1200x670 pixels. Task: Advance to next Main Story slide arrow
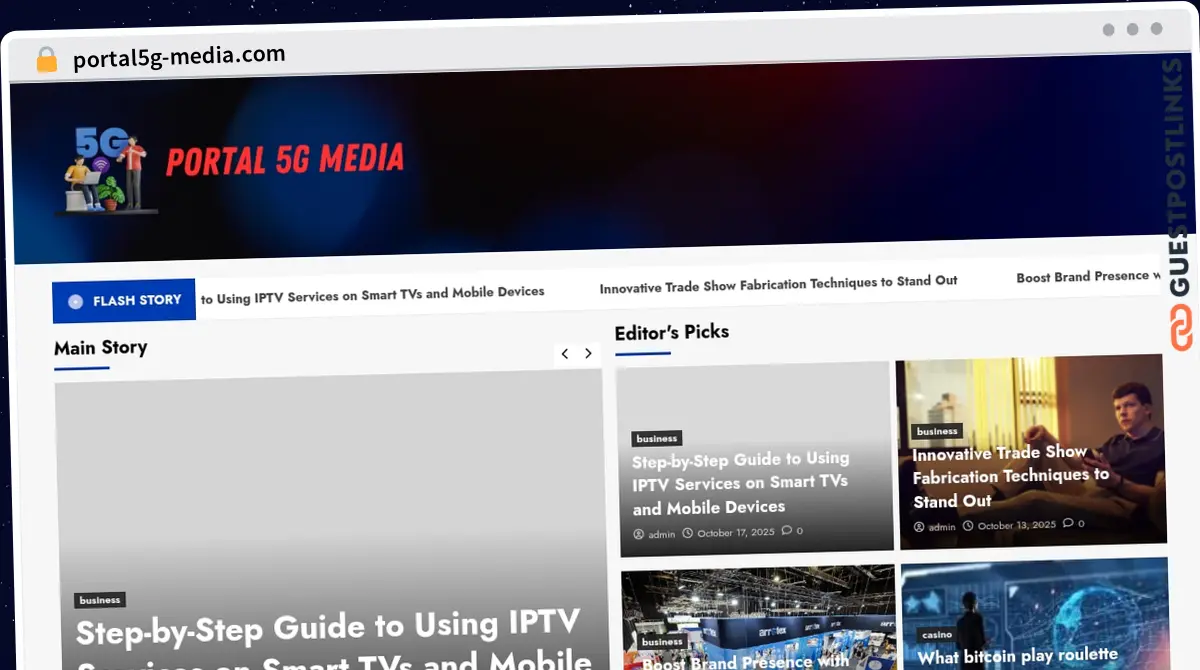589,354
